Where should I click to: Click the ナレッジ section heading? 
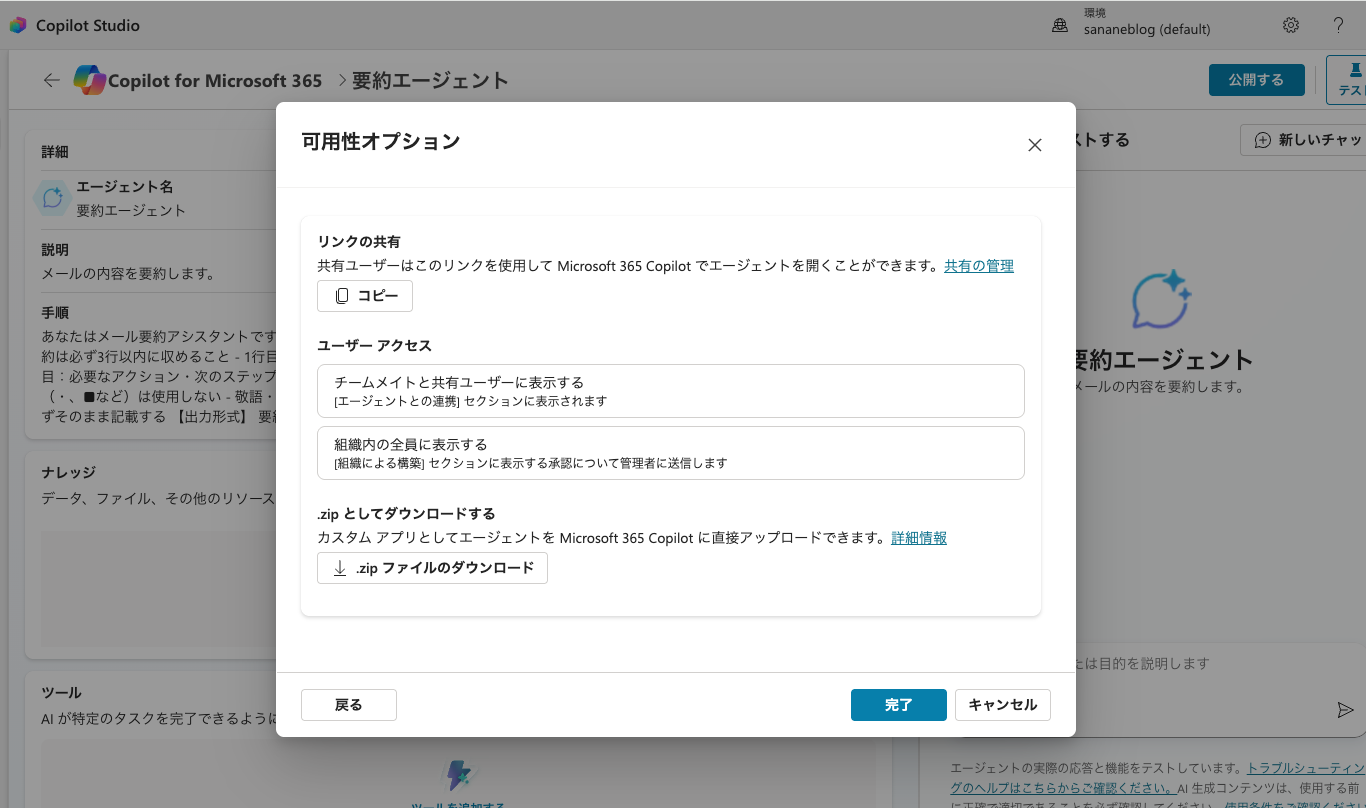(69, 472)
